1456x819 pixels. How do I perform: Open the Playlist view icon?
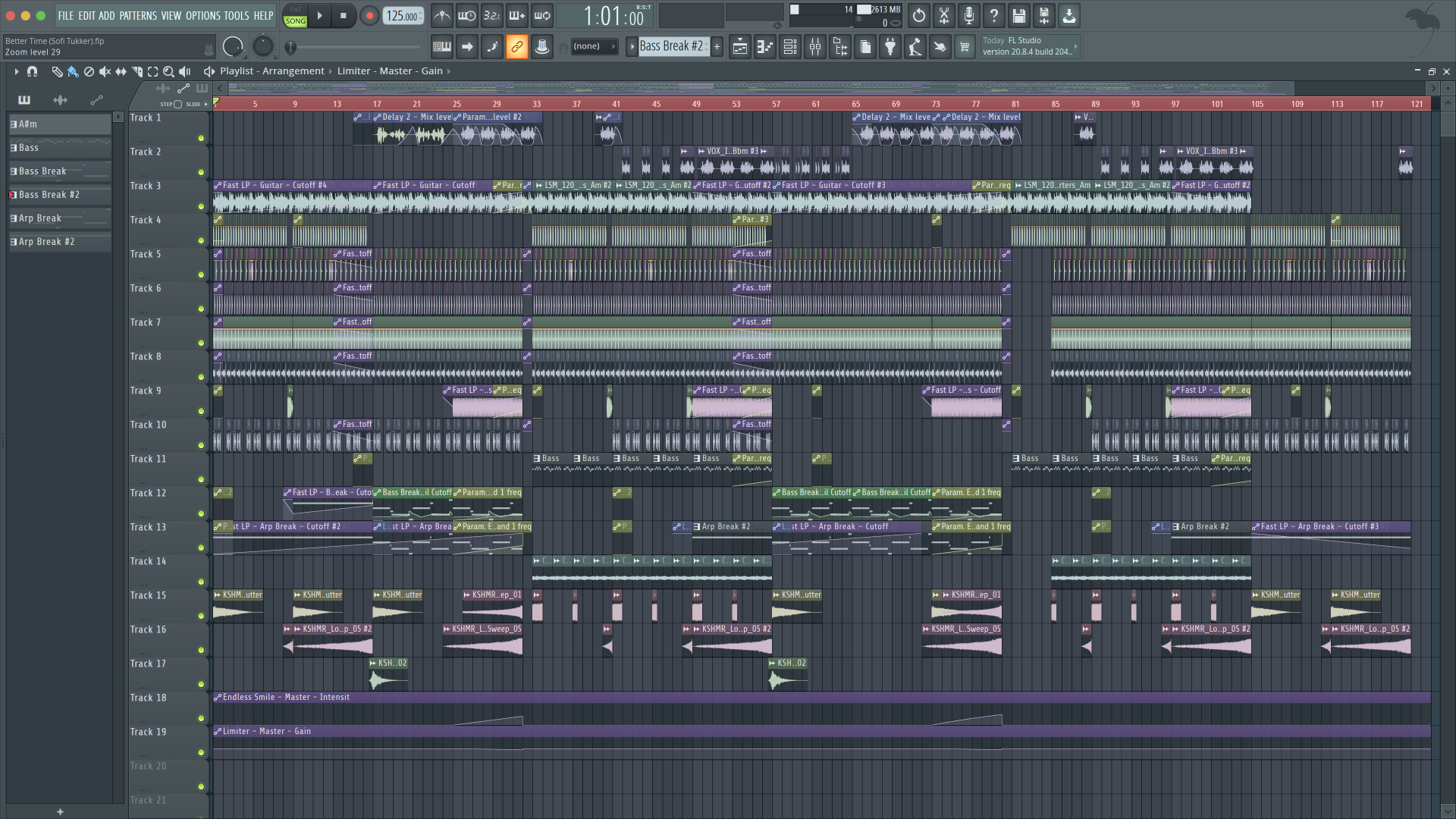[x=740, y=47]
